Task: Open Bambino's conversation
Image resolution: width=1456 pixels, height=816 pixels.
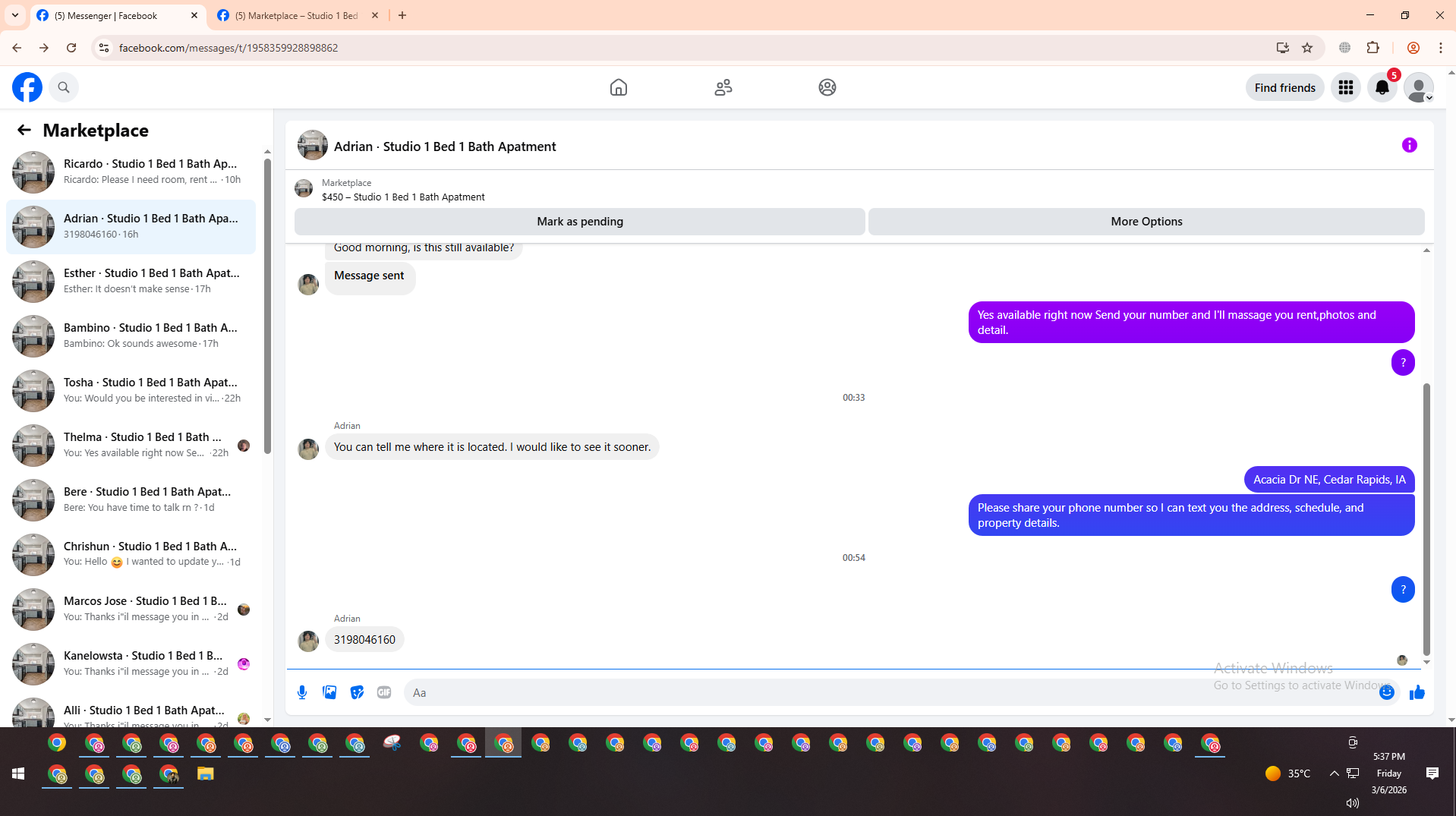Action: (131, 336)
